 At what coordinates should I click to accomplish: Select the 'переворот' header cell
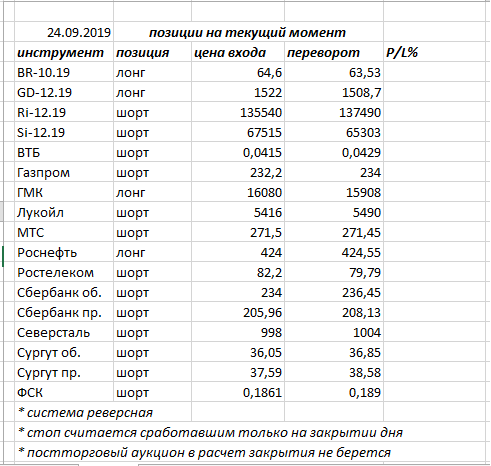coord(334,52)
